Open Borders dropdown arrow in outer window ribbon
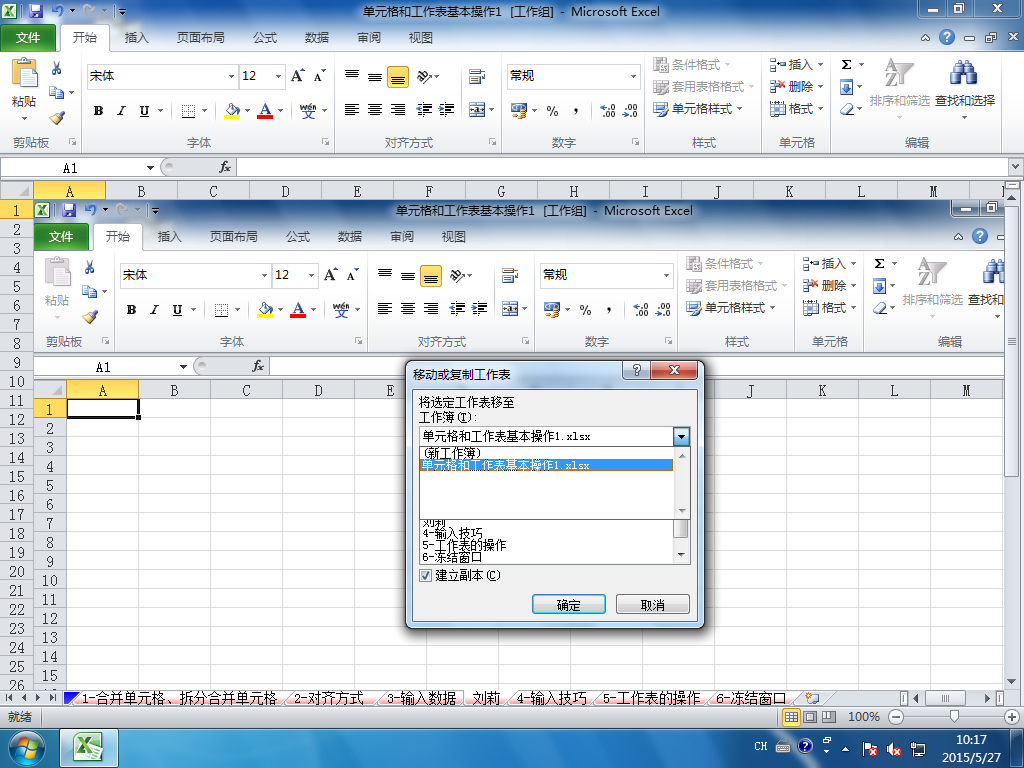The width and height of the screenshot is (1024, 768). tap(204, 110)
